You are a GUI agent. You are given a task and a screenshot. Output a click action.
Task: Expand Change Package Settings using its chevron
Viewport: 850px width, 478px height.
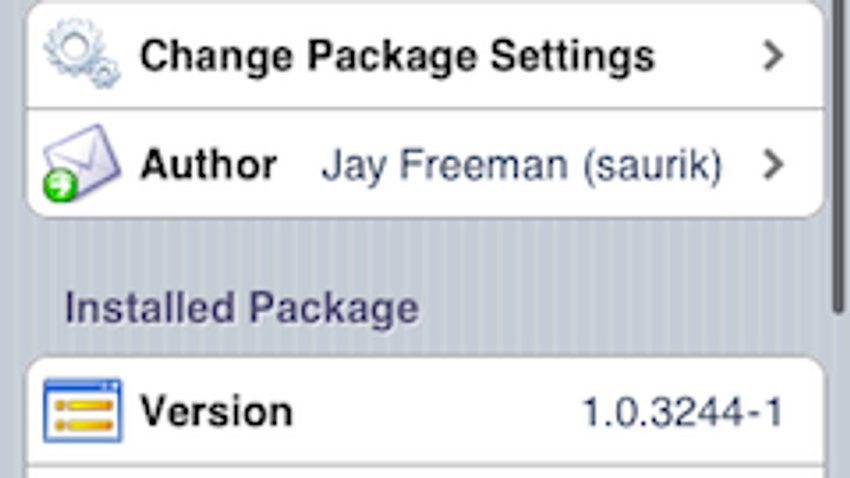click(x=773, y=55)
